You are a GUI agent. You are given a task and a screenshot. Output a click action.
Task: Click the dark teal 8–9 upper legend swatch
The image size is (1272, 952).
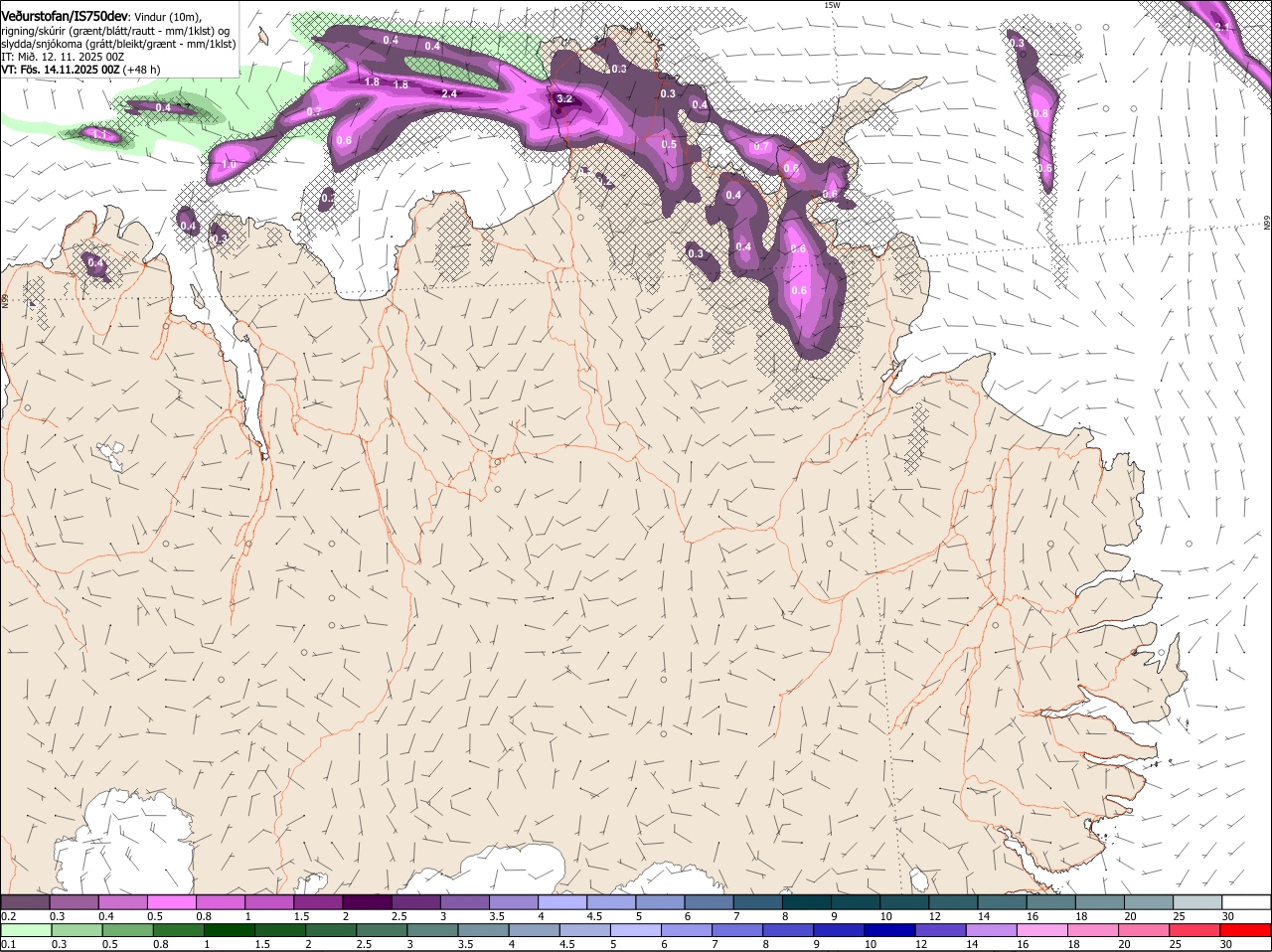pos(806,901)
